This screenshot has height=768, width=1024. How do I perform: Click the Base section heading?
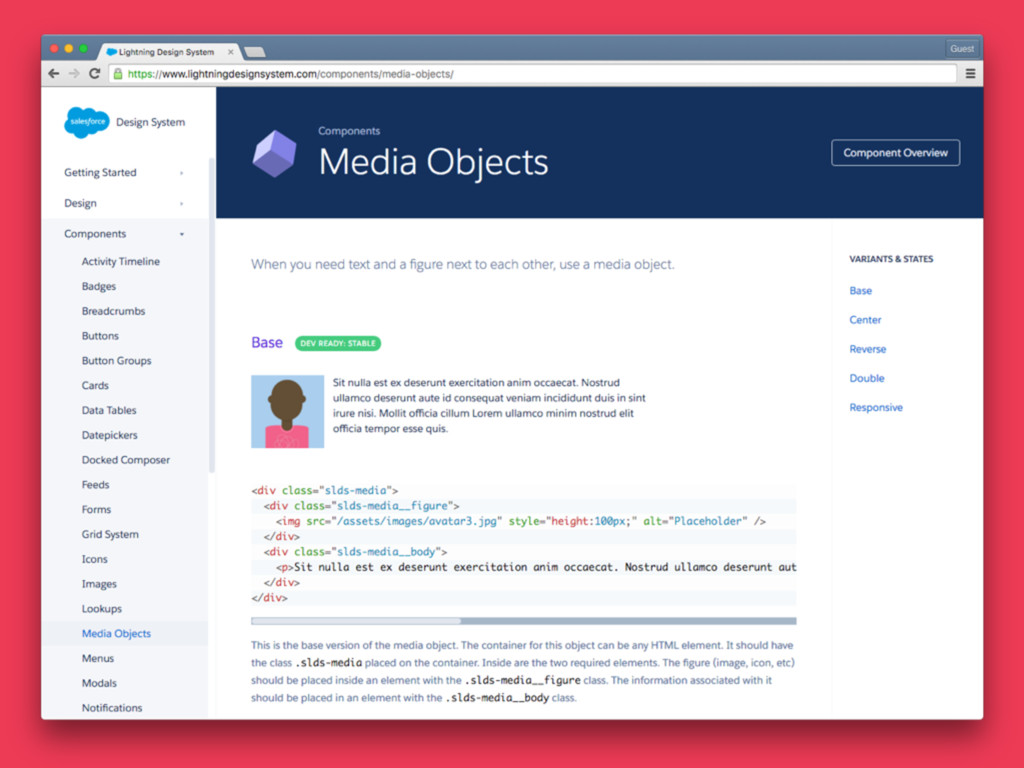266,343
